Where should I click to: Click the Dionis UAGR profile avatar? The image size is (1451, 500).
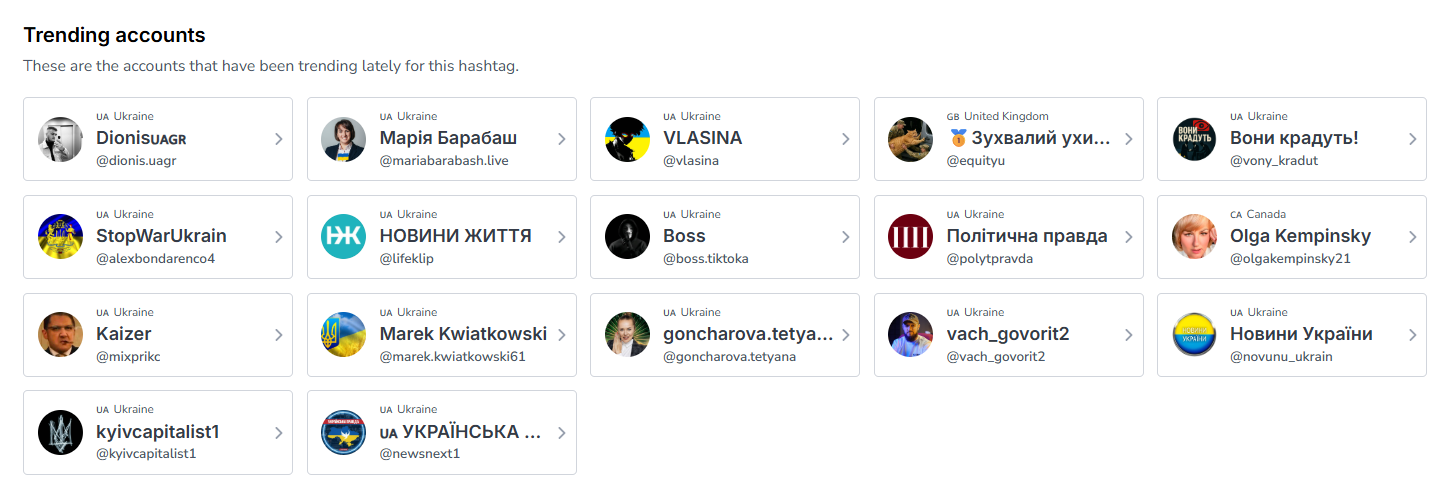60,139
